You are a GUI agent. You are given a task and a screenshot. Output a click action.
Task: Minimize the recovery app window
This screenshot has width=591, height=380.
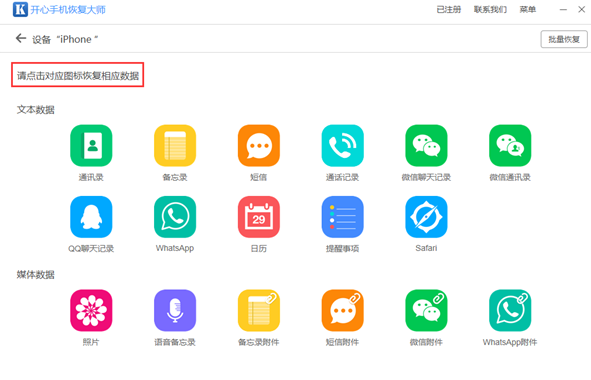(563, 9)
